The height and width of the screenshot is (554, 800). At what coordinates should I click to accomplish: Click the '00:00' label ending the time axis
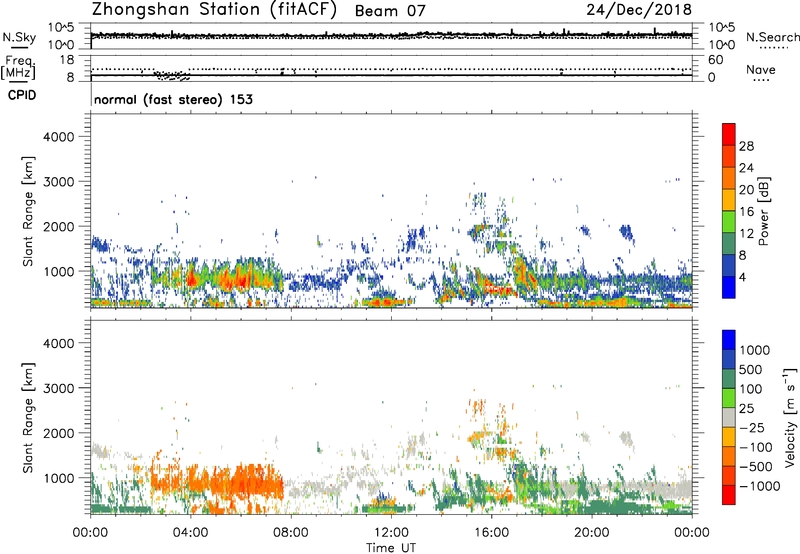point(692,533)
